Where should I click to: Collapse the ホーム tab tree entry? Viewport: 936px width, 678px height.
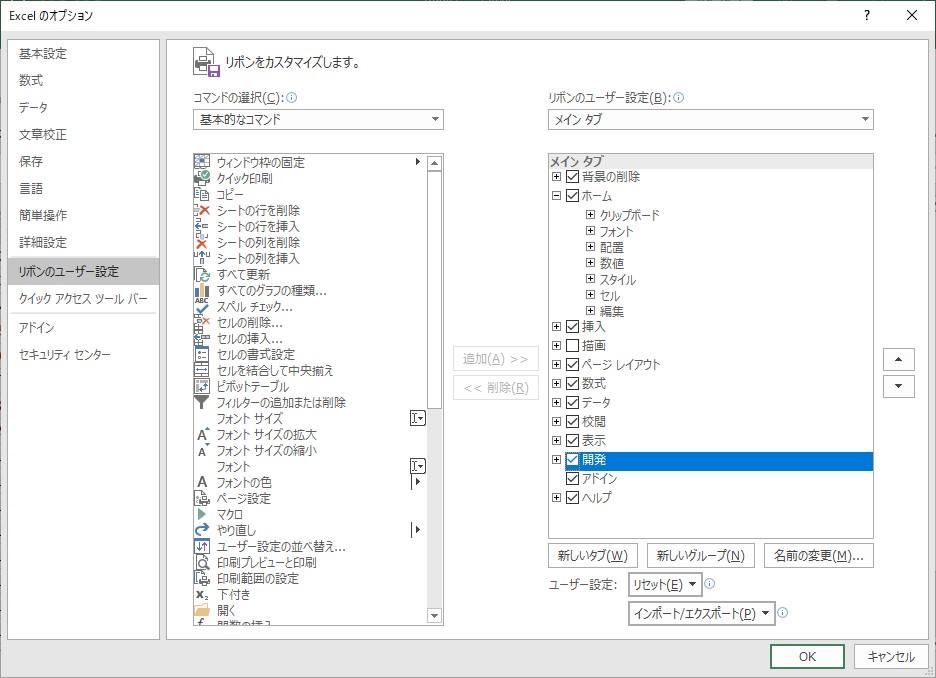click(557, 195)
